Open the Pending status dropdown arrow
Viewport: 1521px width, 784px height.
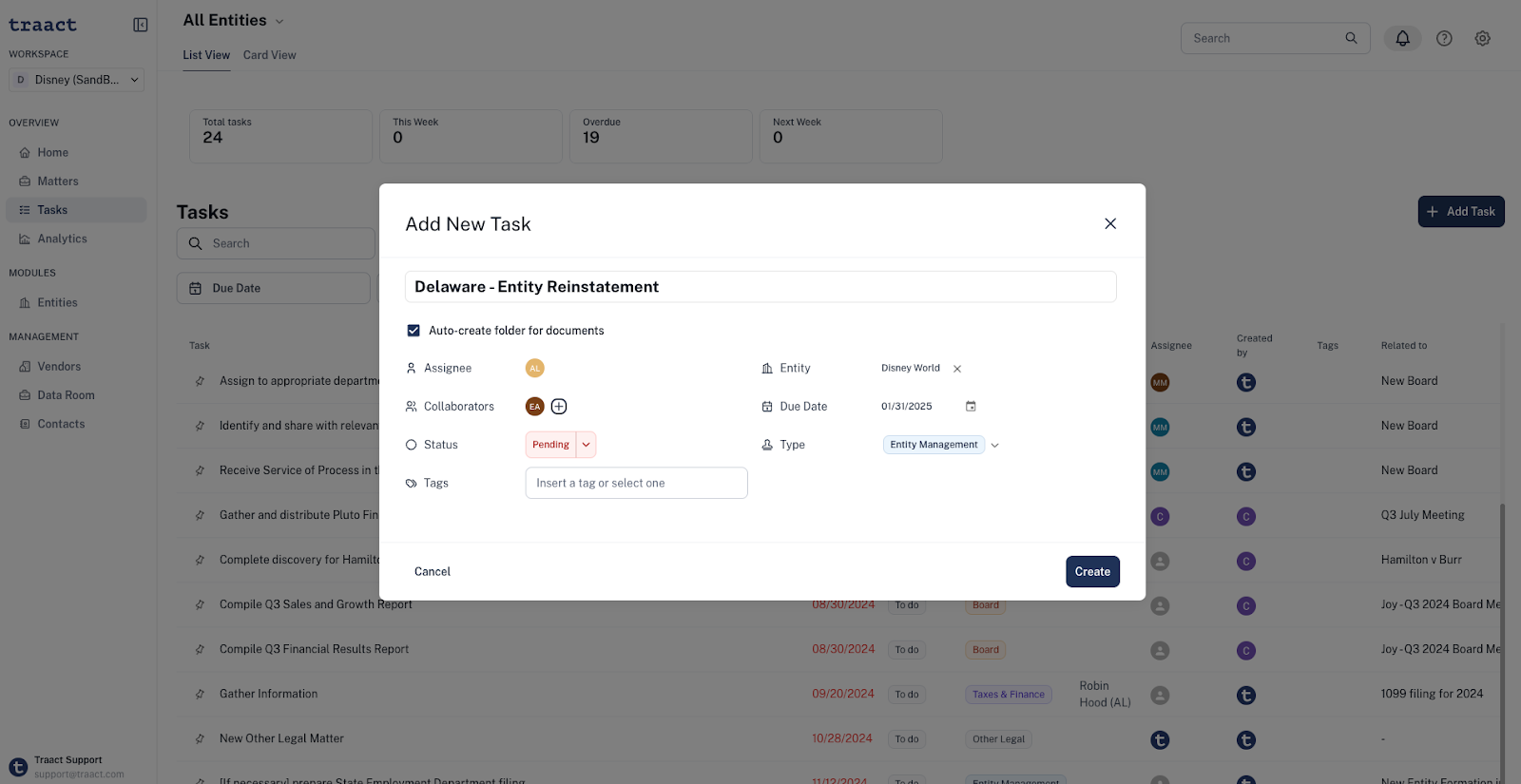pos(587,445)
